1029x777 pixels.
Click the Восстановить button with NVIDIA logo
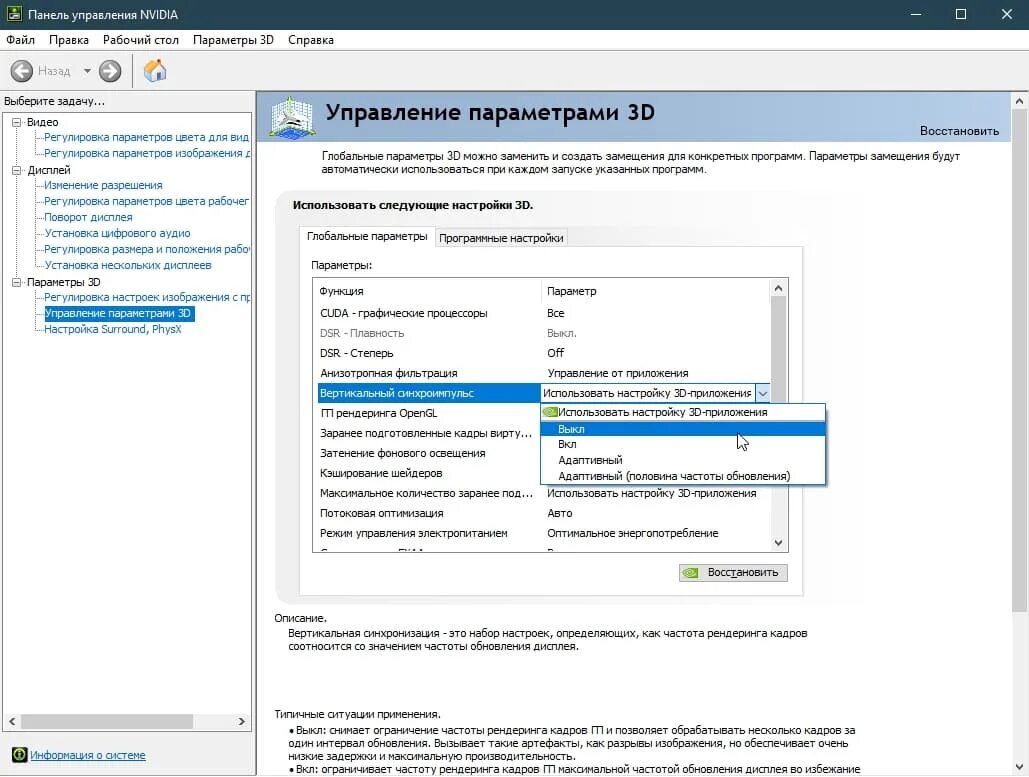pos(733,572)
